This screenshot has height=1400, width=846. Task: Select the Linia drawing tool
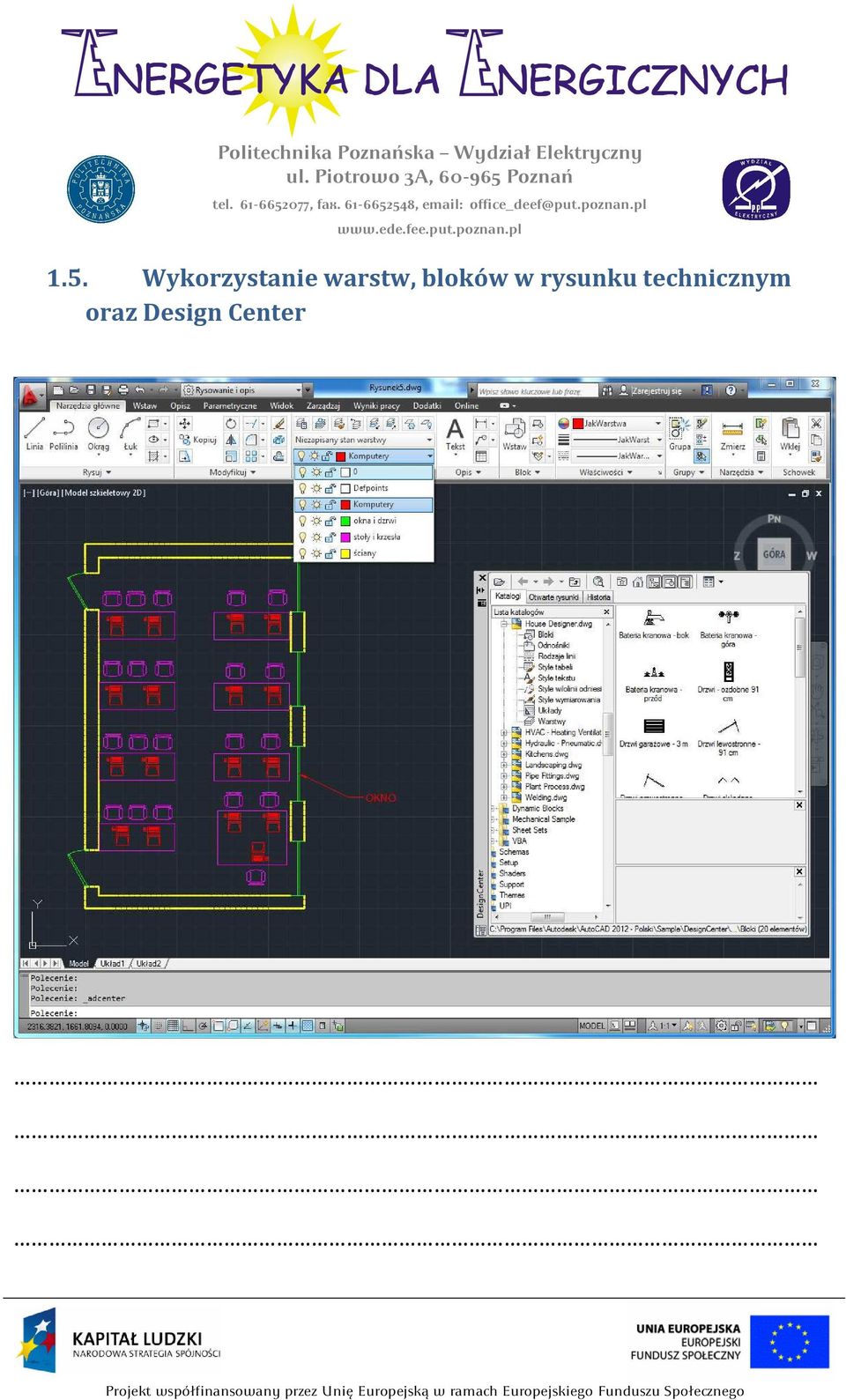pyautogui.click(x=34, y=434)
